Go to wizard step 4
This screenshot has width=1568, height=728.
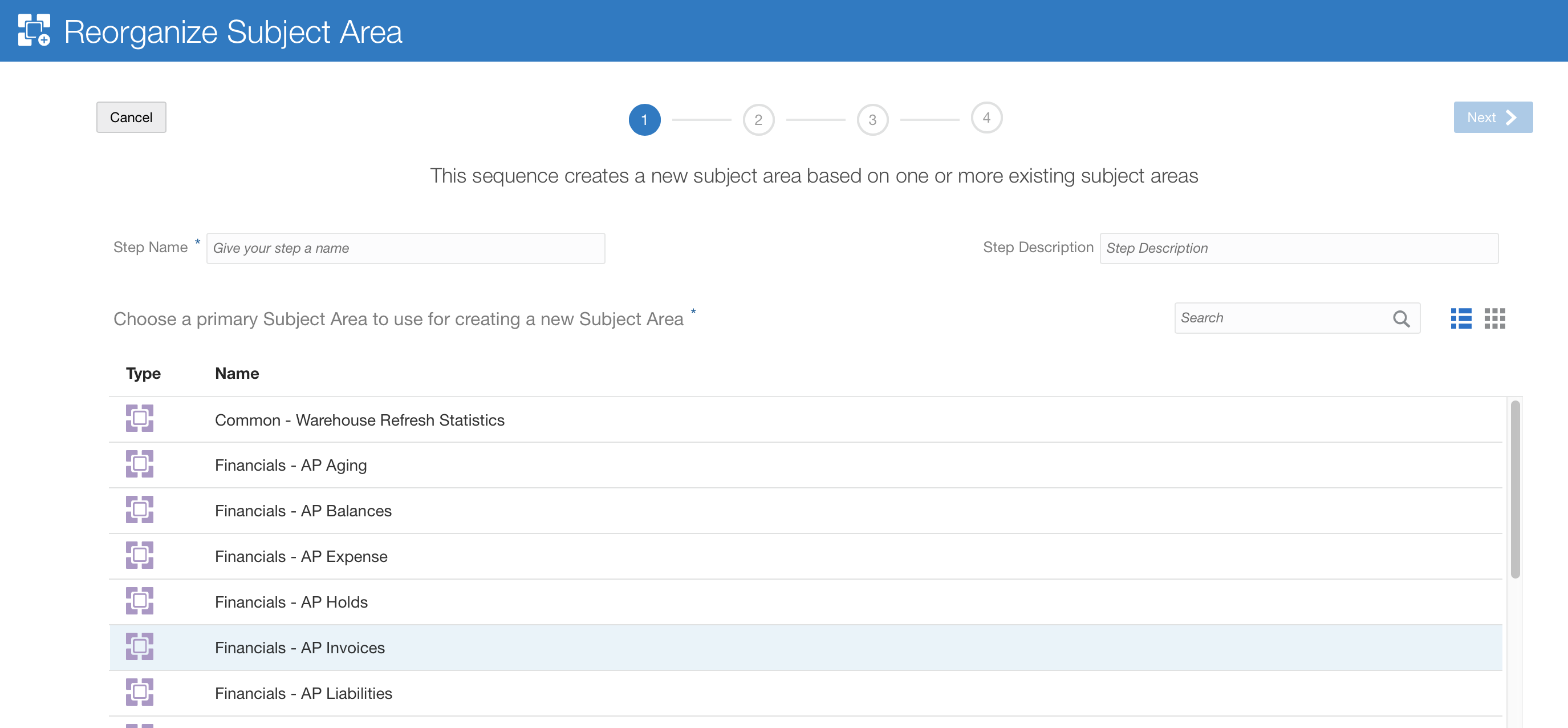coord(986,117)
